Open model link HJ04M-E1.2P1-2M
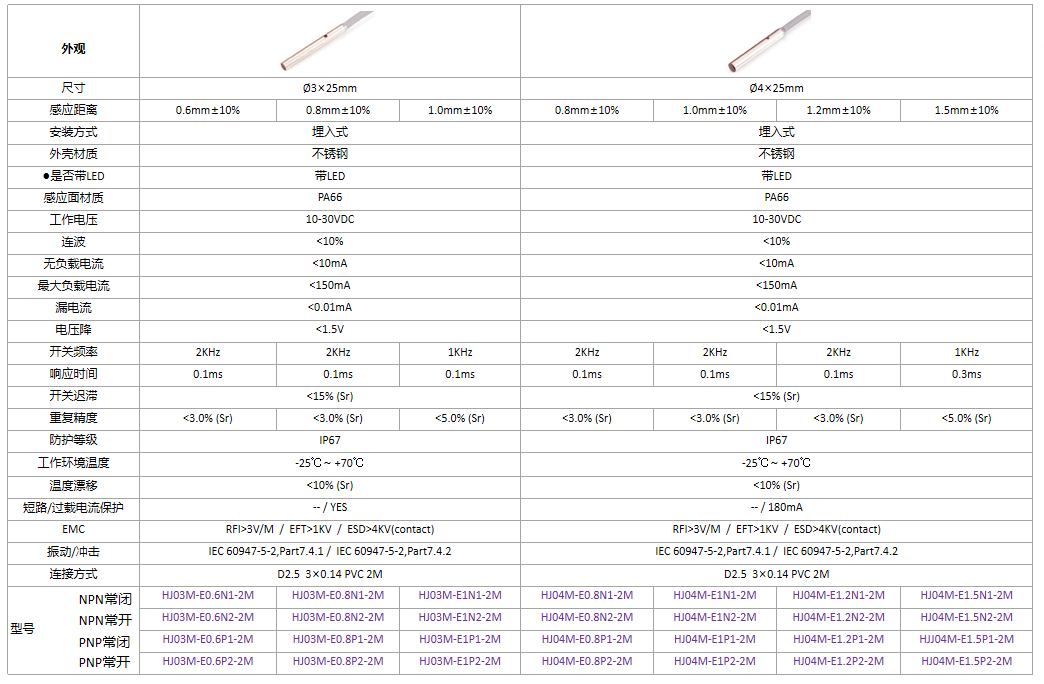Viewport: 1044px width, 684px height. 838,639
